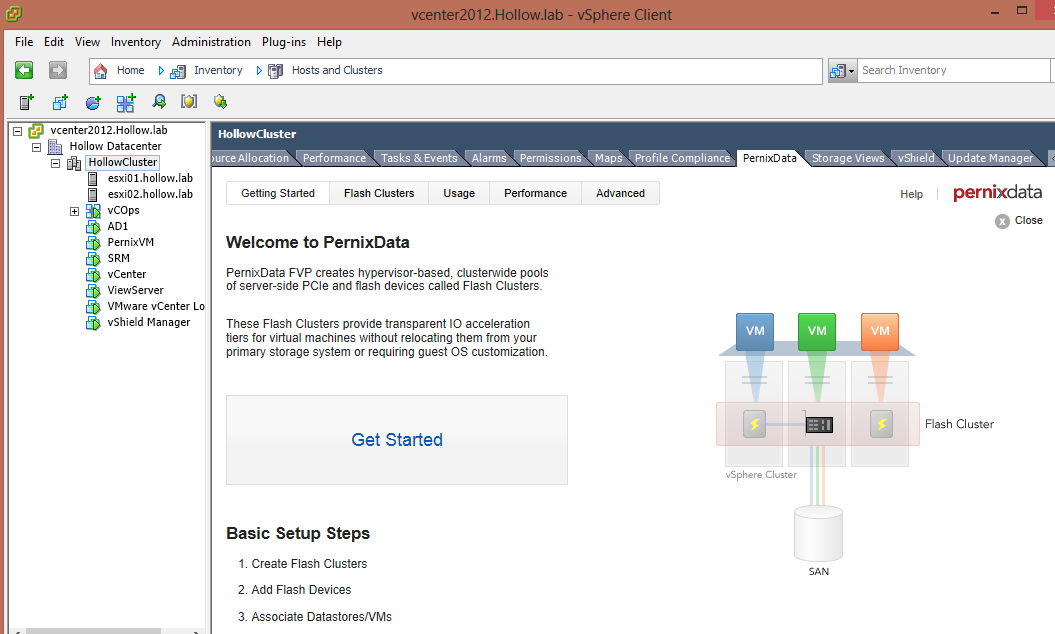
Task: Click the new resource pool toolbar icon
Action: (93, 102)
